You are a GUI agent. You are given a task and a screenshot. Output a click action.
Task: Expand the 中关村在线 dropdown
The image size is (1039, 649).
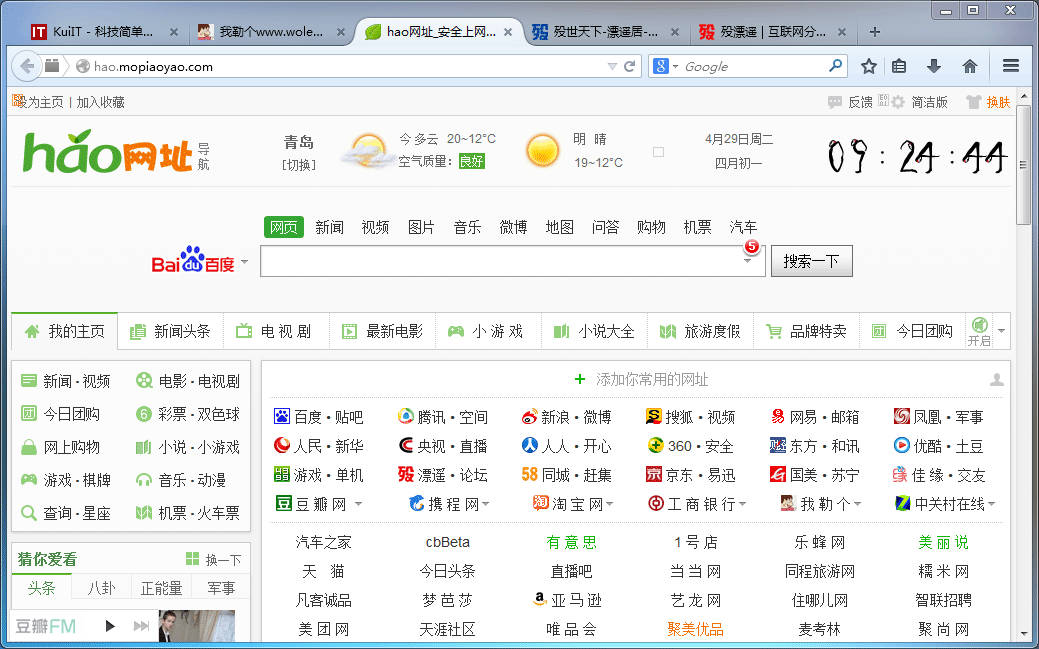(x=991, y=504)
